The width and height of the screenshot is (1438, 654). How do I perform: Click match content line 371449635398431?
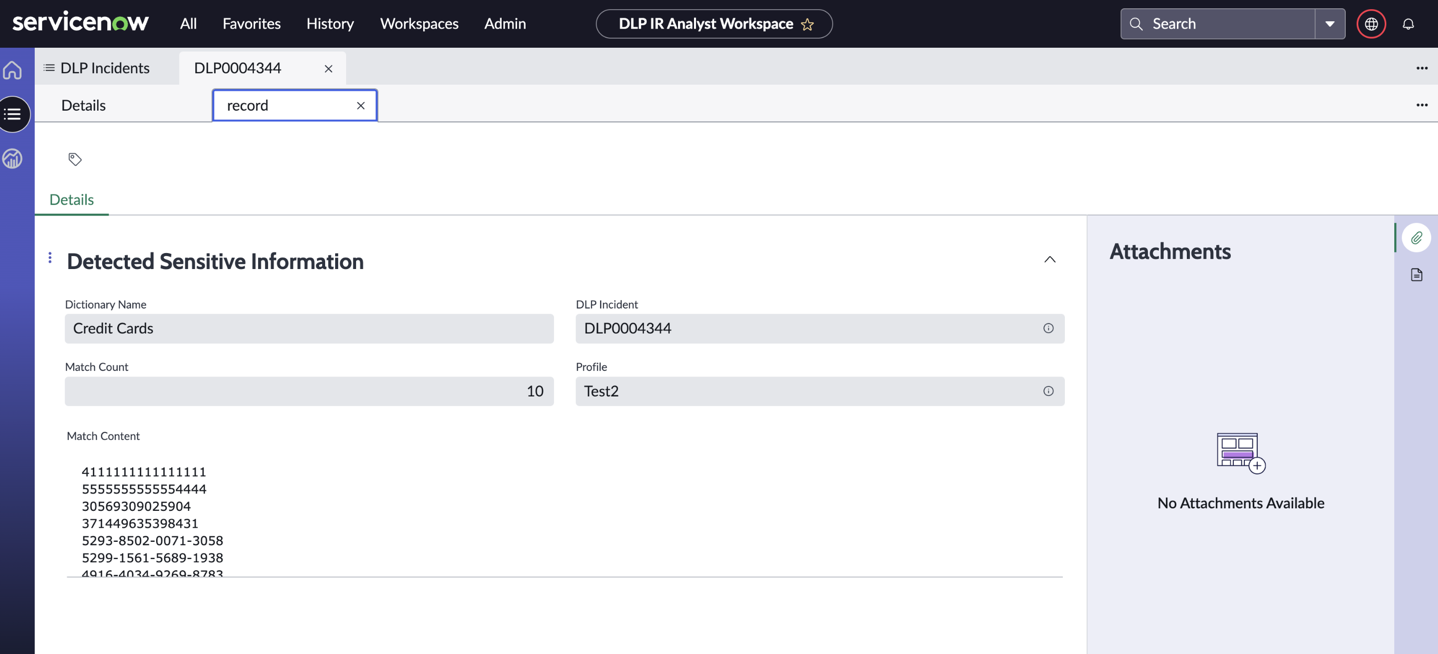point(140,523)
